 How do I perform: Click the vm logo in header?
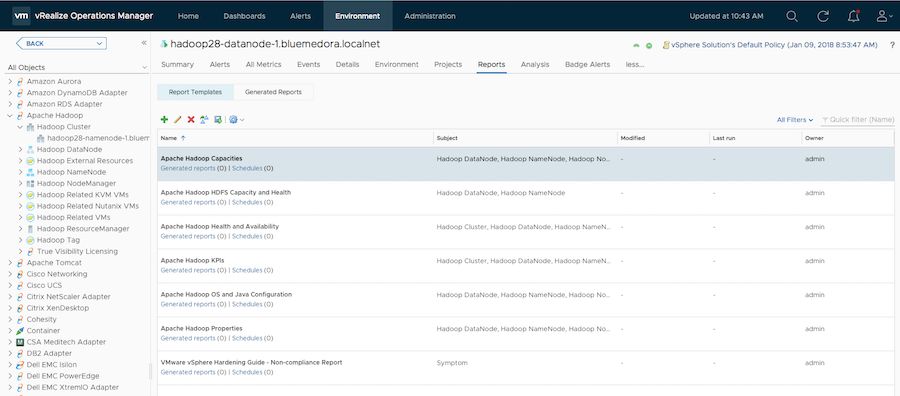[21, 16]
